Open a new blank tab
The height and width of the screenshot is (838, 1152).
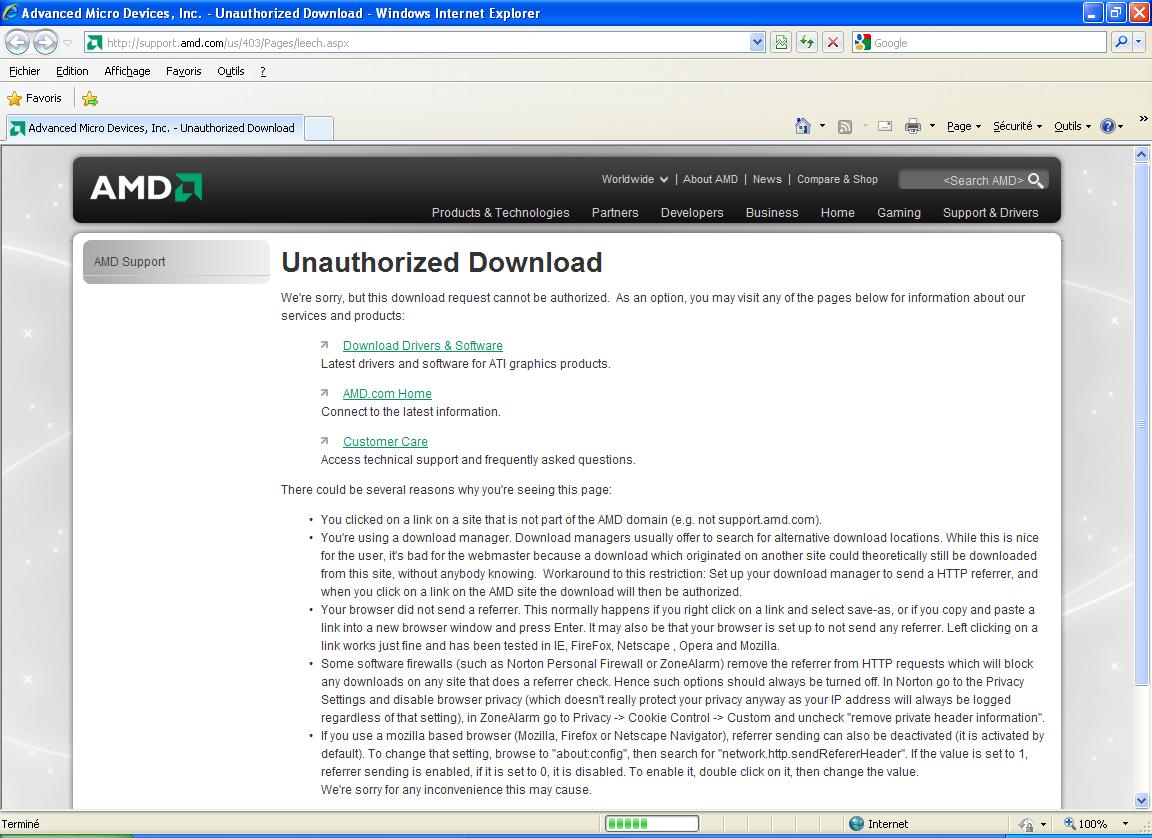click(319, 128)
